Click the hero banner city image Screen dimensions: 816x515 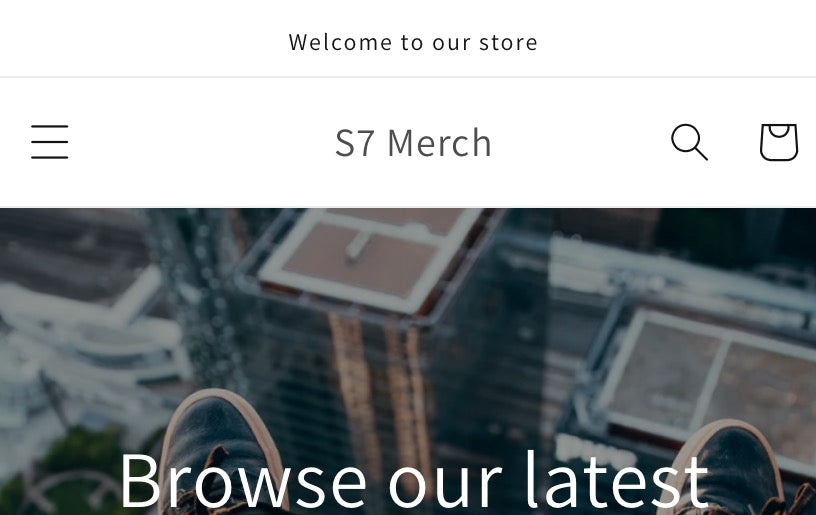[x=408, y=362]
